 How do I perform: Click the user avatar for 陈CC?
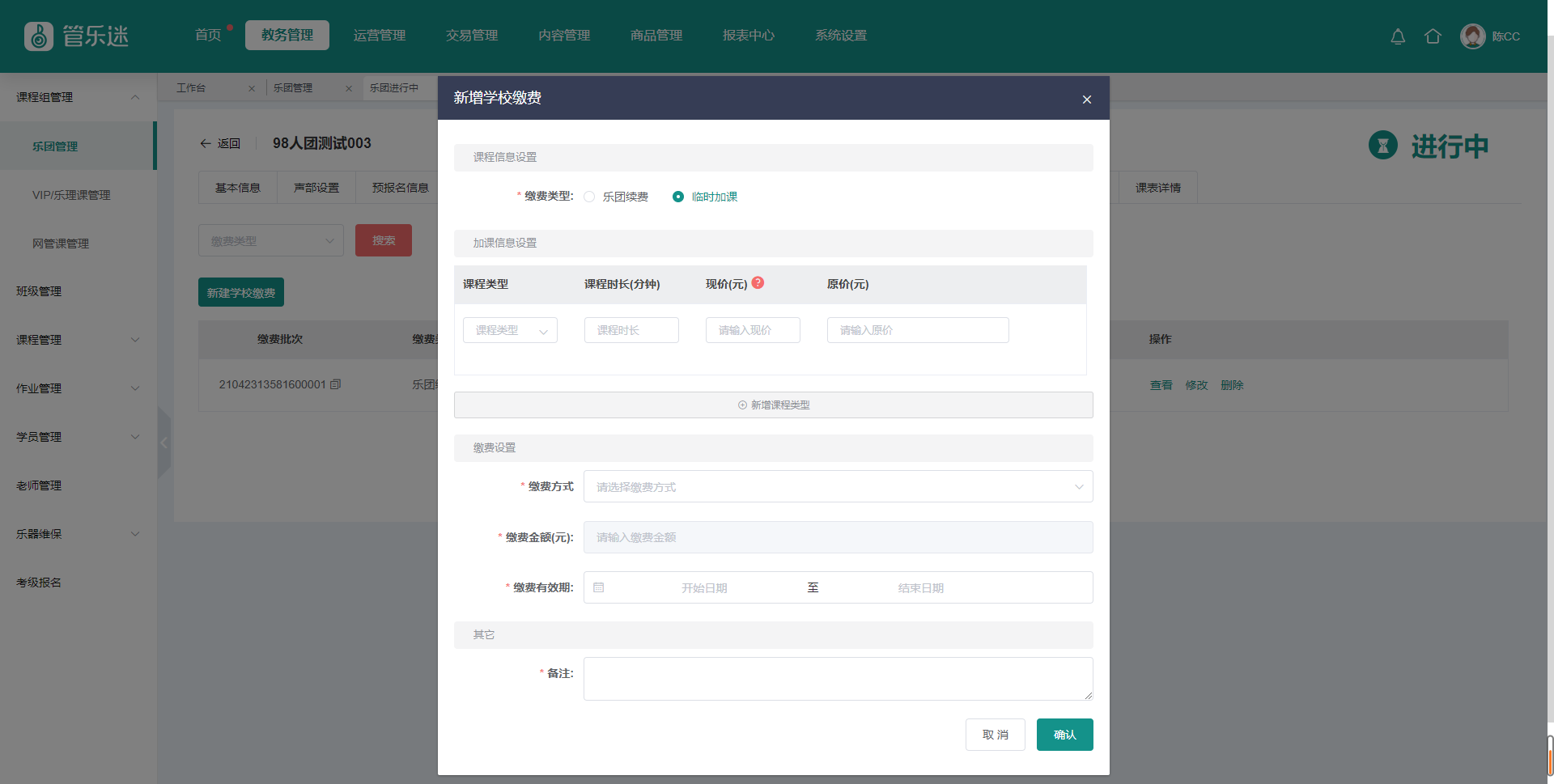[1472, 36]
